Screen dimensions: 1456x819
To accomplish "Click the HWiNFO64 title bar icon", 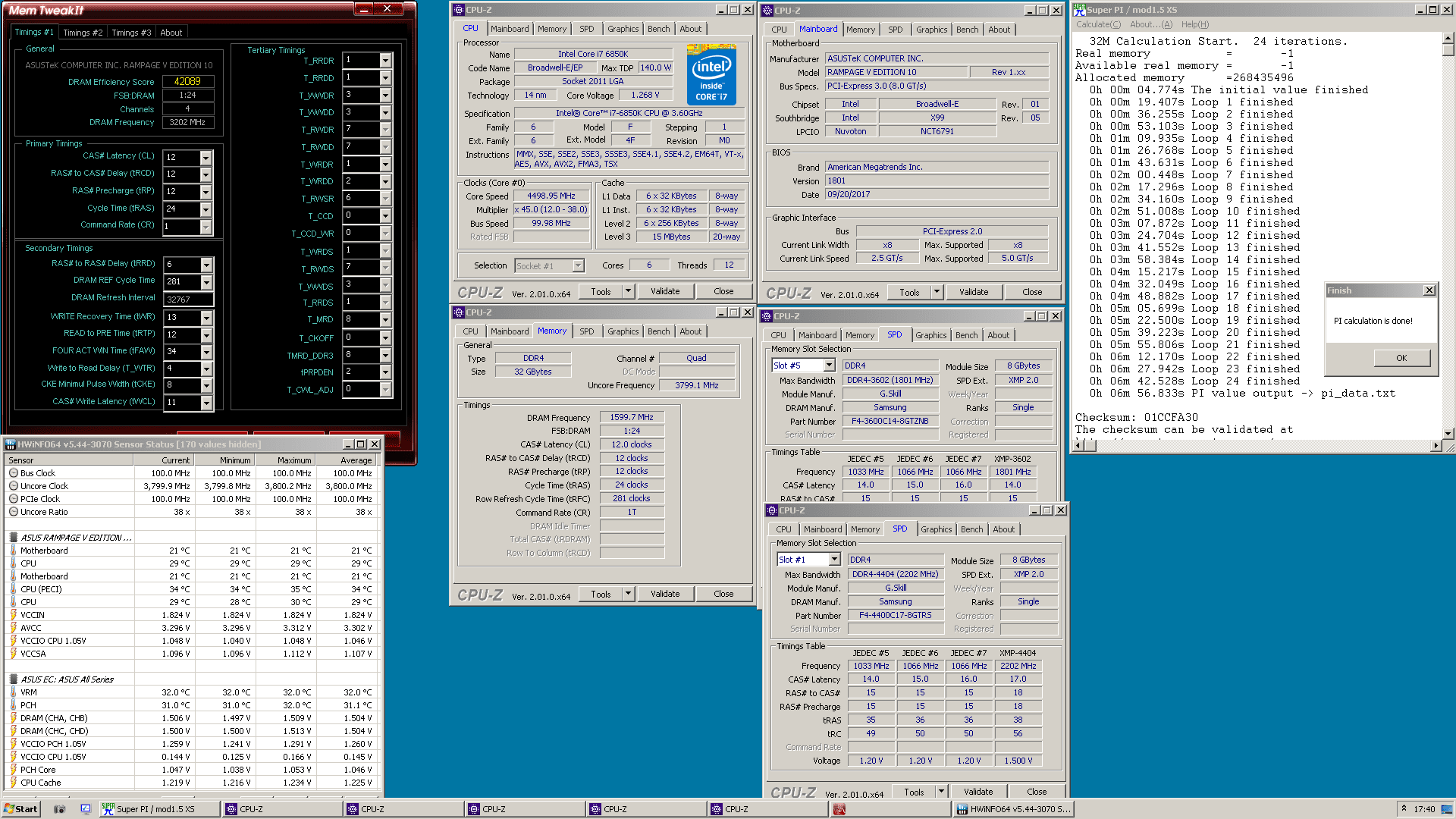I will (11, 444).
